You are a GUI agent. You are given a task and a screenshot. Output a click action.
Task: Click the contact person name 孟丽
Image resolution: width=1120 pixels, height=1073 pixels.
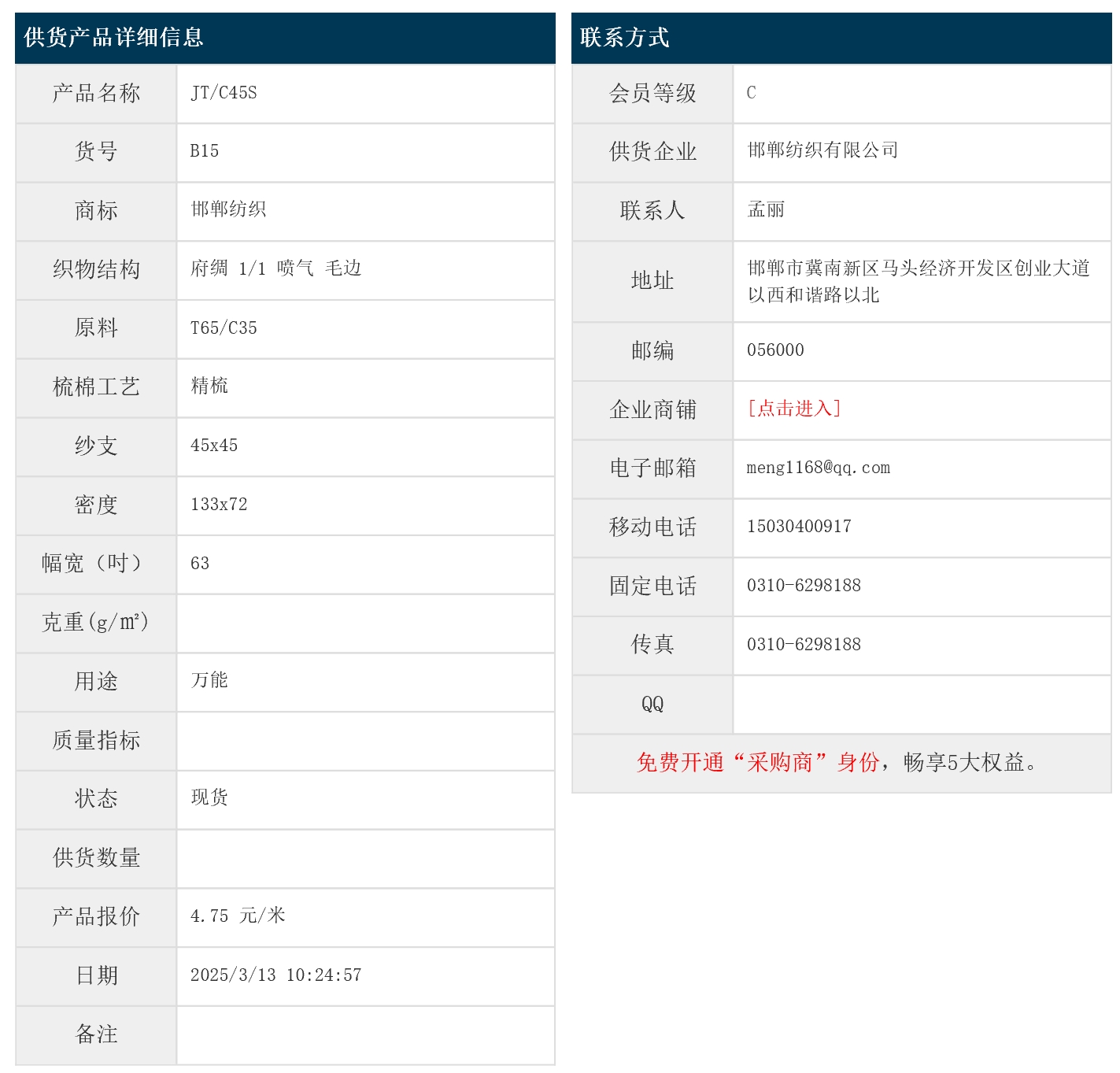[765, 209]
